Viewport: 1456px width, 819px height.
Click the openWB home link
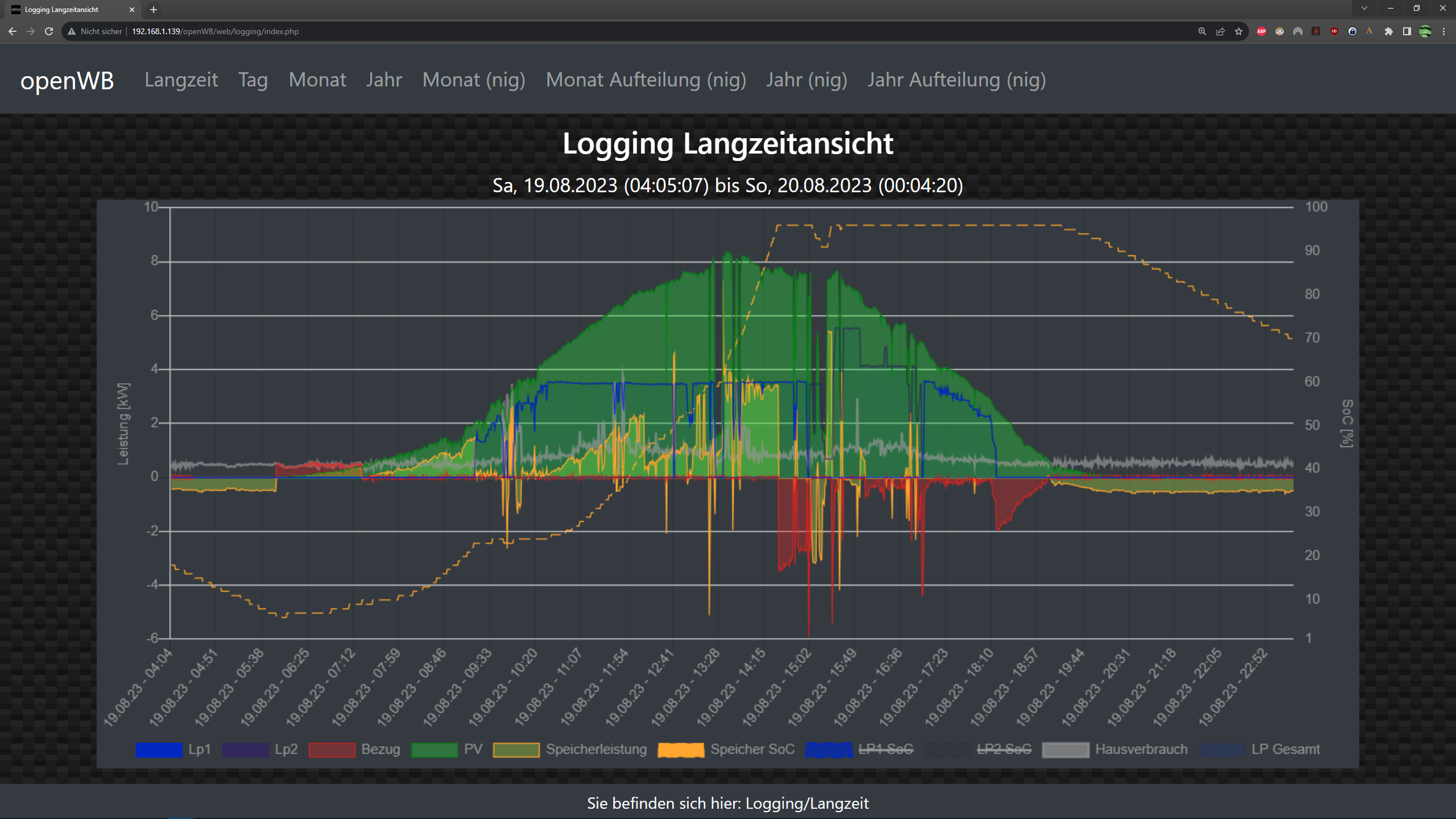pos(67,81)
